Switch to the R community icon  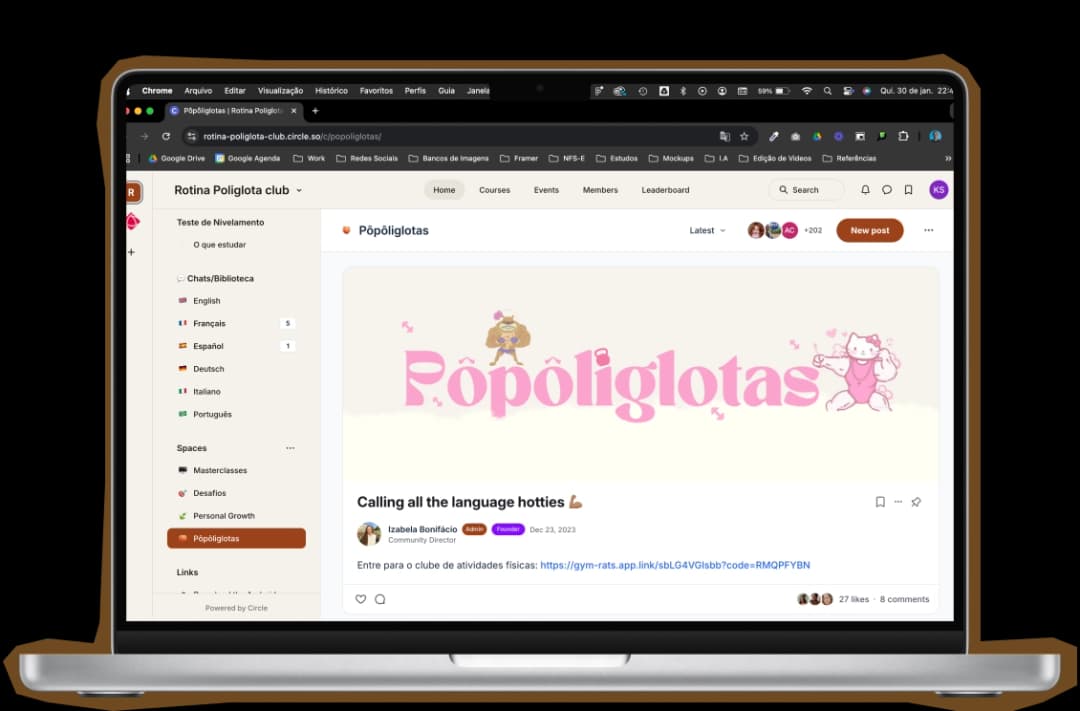pos(133,192)
